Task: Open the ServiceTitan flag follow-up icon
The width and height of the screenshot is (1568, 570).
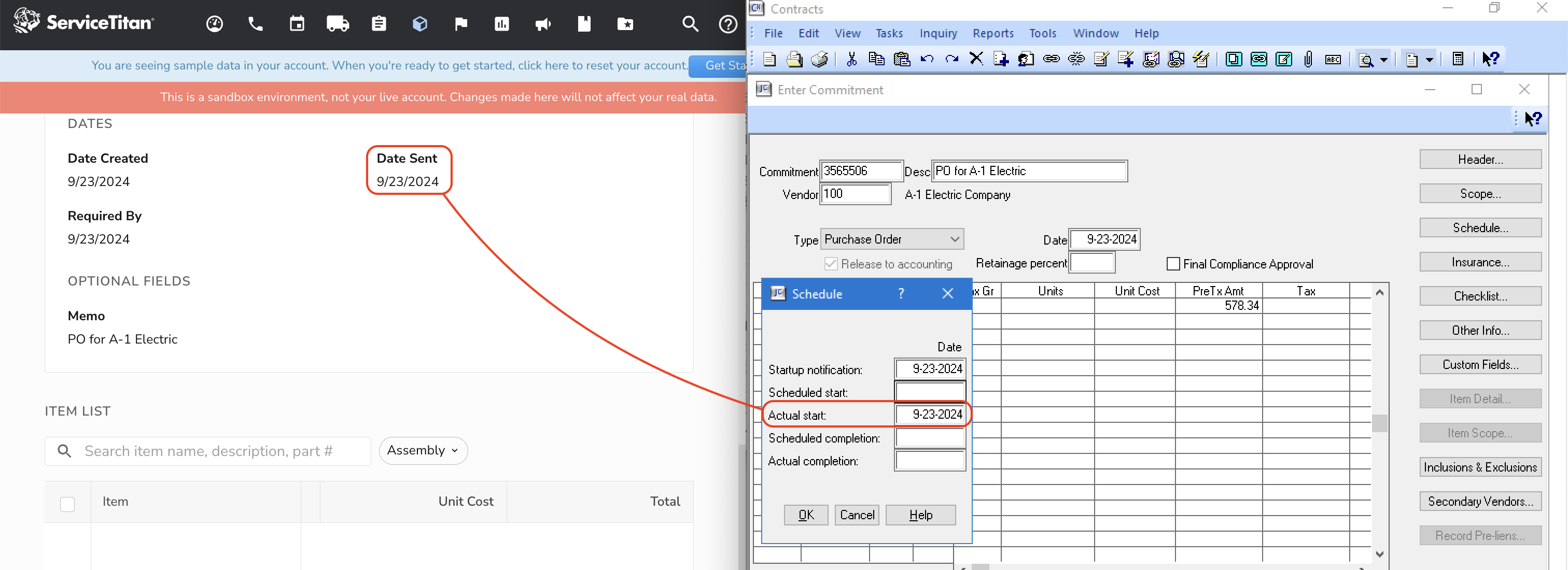Action: pos(461,24)
